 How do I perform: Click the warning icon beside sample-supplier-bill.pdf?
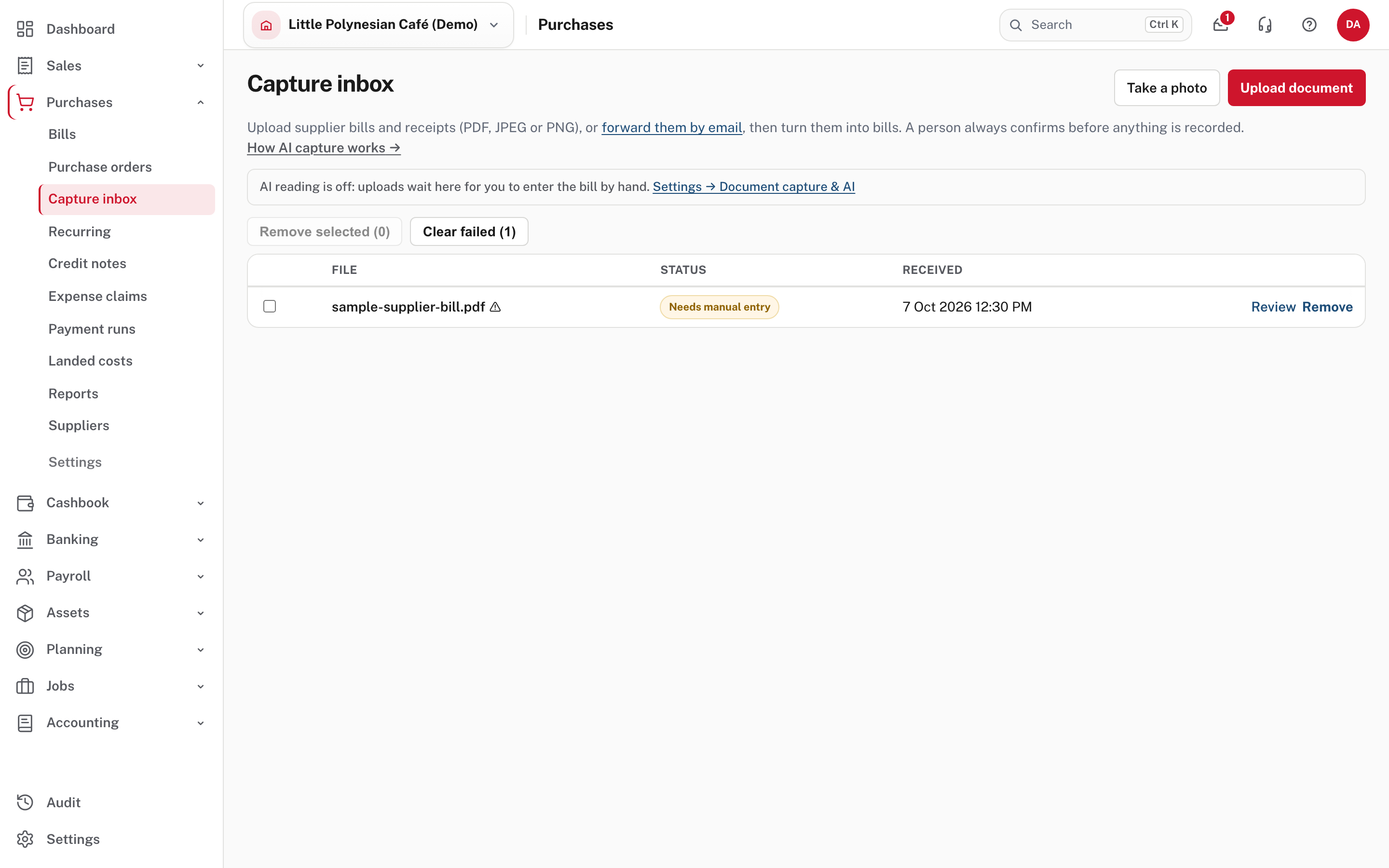click(495, 307)
